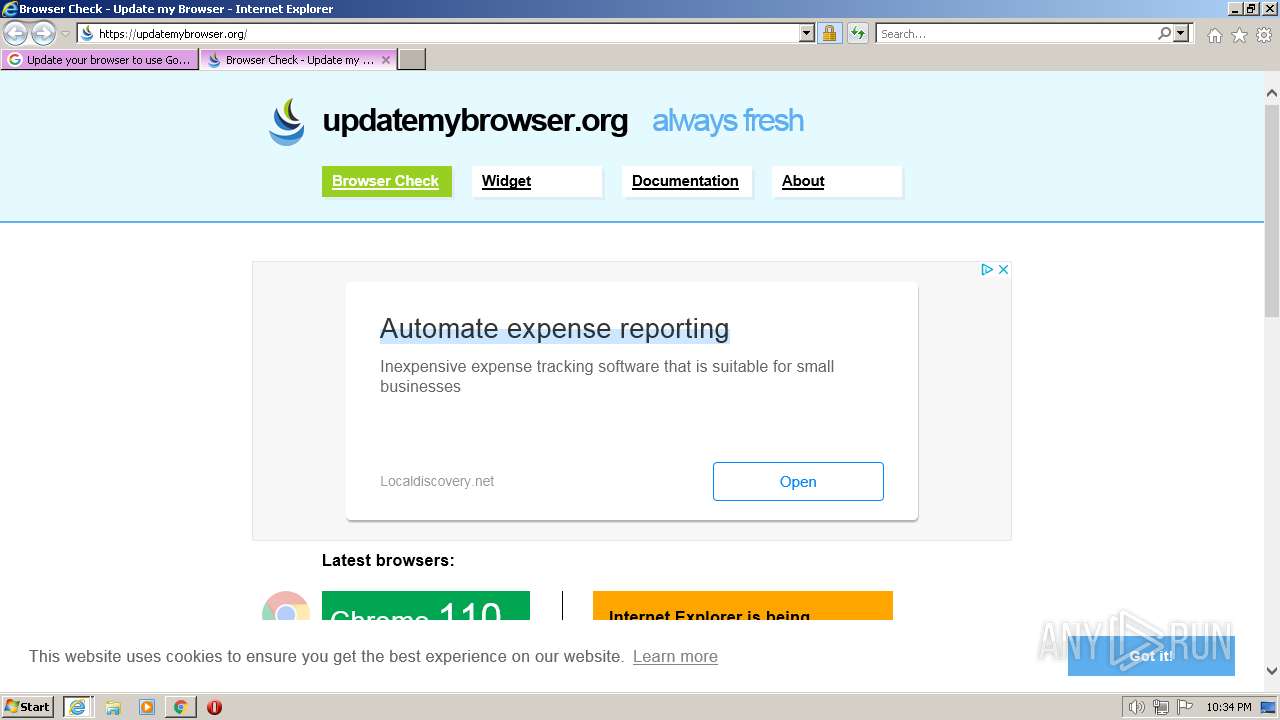This screenshot has width=1280, height=720.
Task: Click the page scrollbar down arrow
Action: (x=1272, y=671)
